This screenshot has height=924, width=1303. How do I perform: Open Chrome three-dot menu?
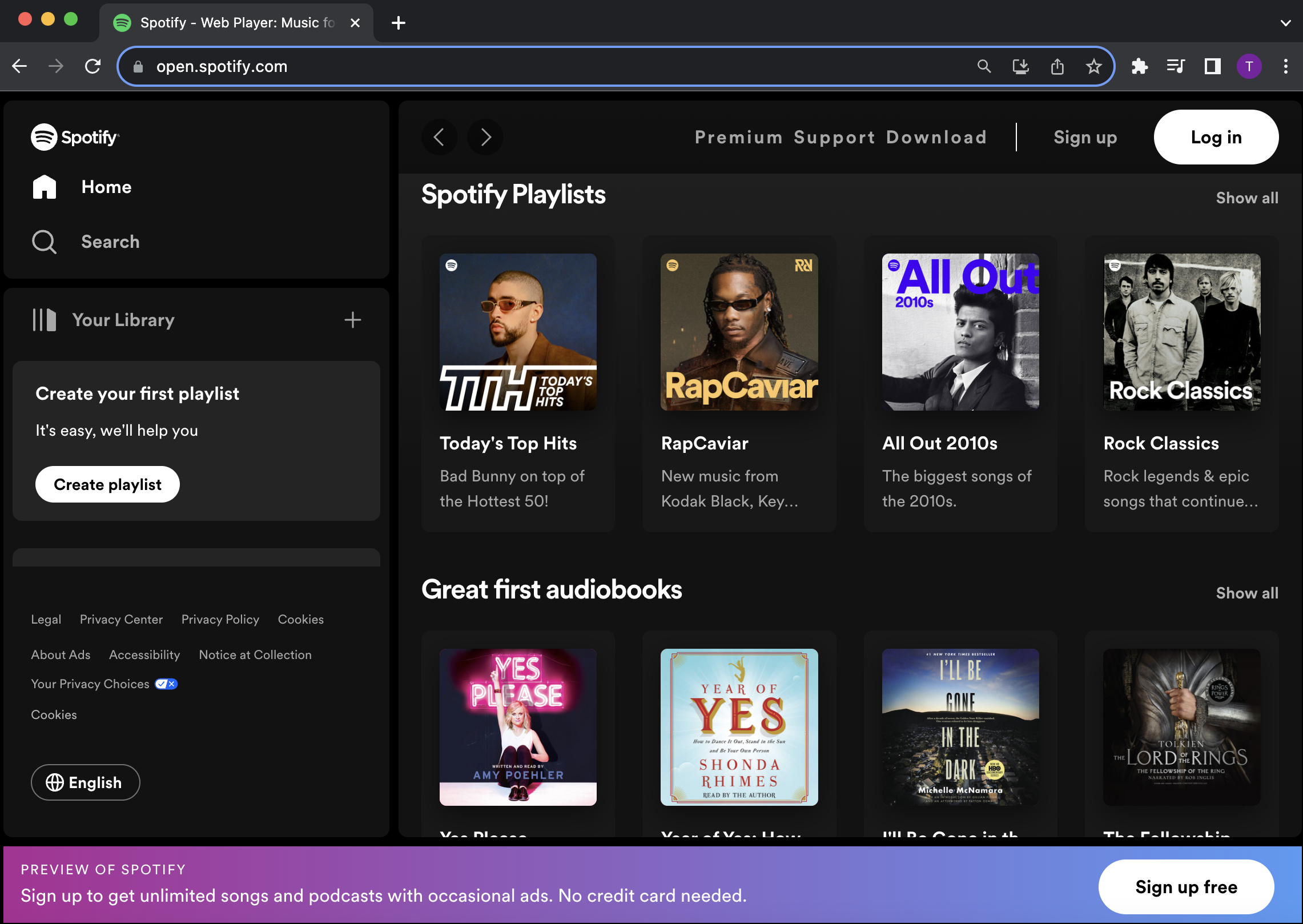tap(1285, 67)
